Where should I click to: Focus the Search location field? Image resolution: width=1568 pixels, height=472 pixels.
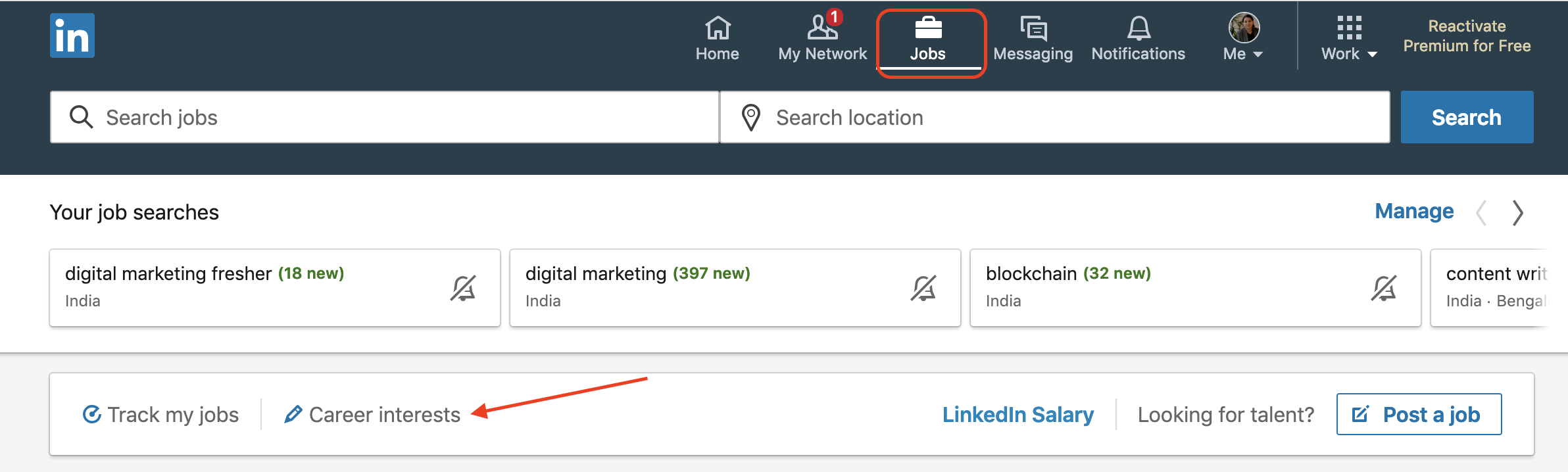pos(1055,117)
